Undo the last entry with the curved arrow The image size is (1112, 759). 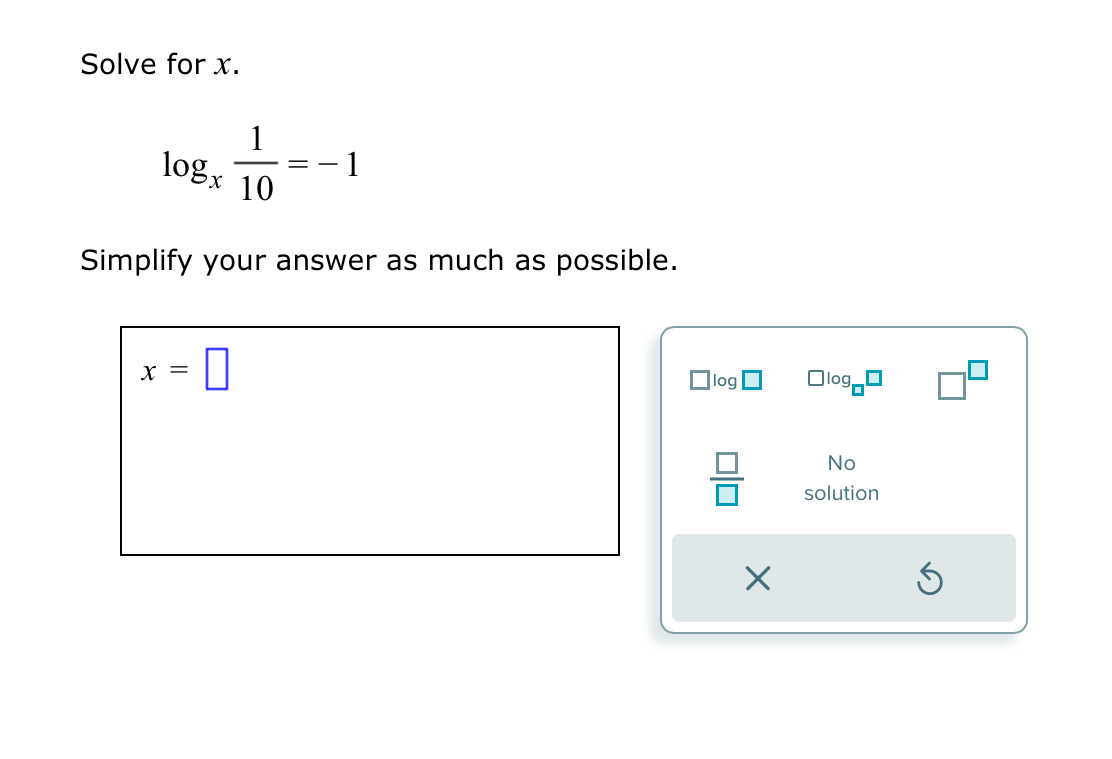click(x=929, y=578)
